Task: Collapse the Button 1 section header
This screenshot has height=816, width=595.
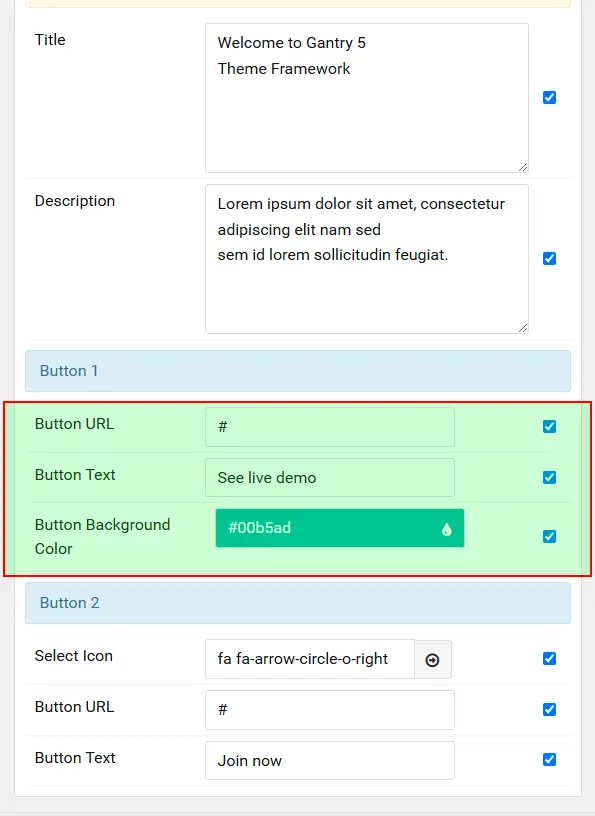Action: pyautogui.click(x=298, y=371)
